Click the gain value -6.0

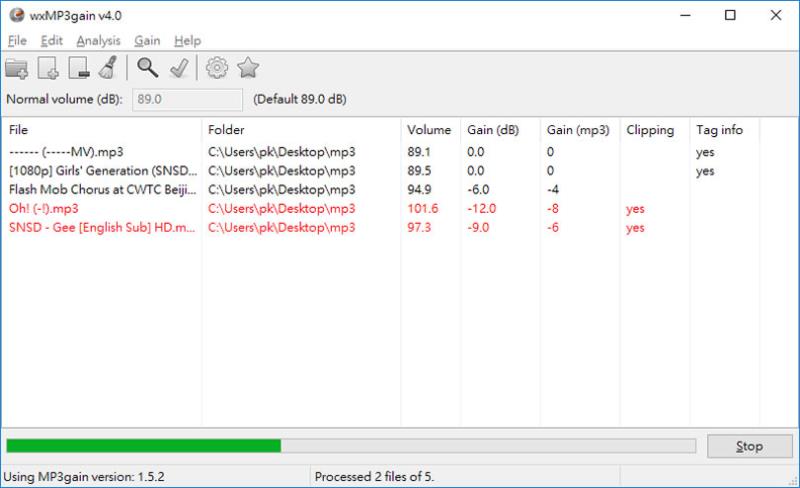pyautogui.click(x=478, y=190)
